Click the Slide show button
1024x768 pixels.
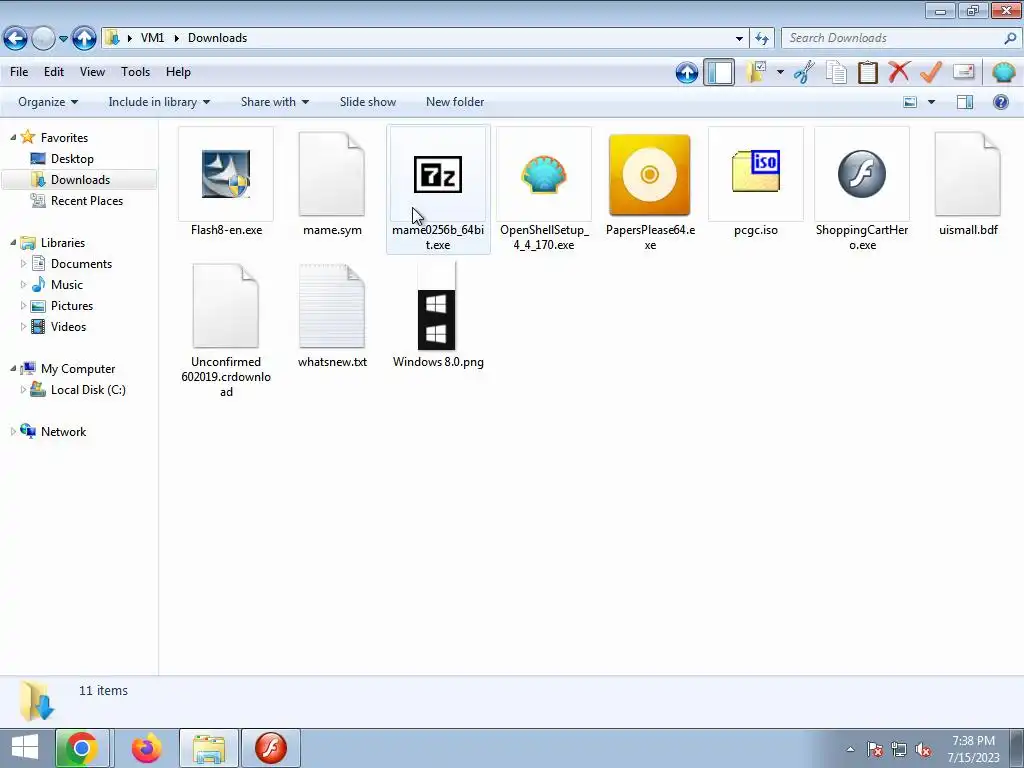pos(368,102)
